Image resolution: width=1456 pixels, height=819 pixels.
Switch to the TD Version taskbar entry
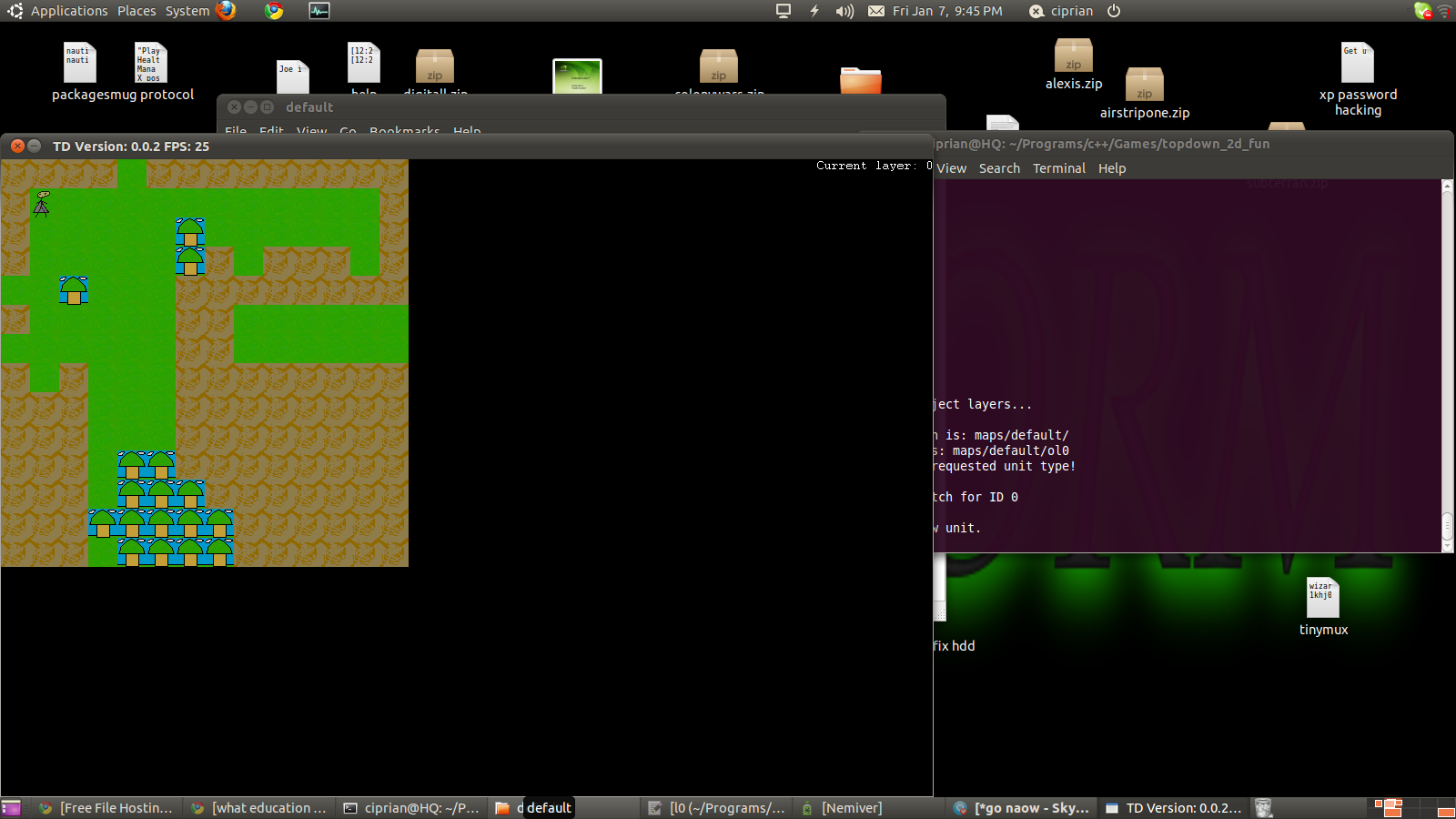(x=1174, y=808)
